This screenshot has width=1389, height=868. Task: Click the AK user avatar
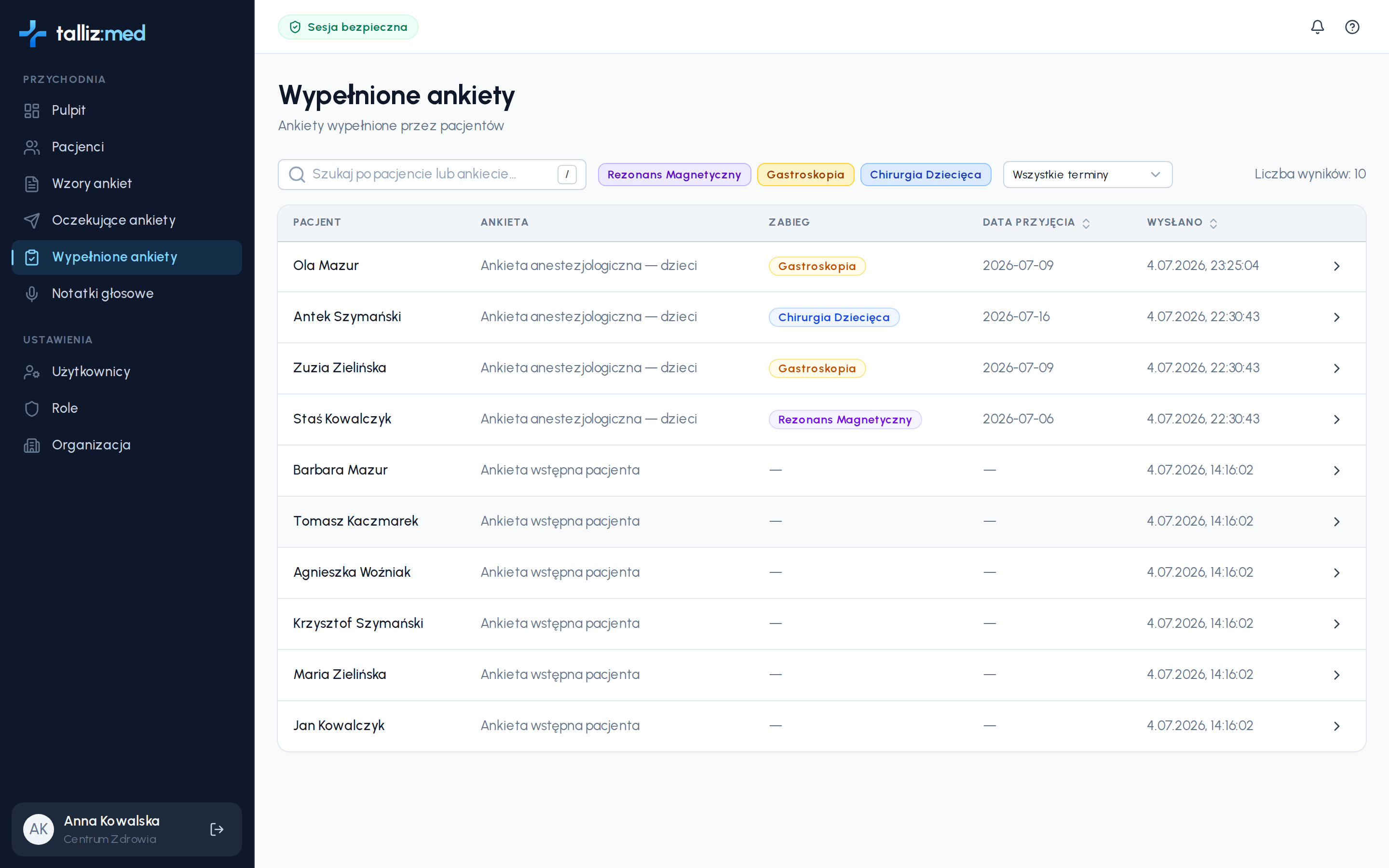(x=39, y=829)
